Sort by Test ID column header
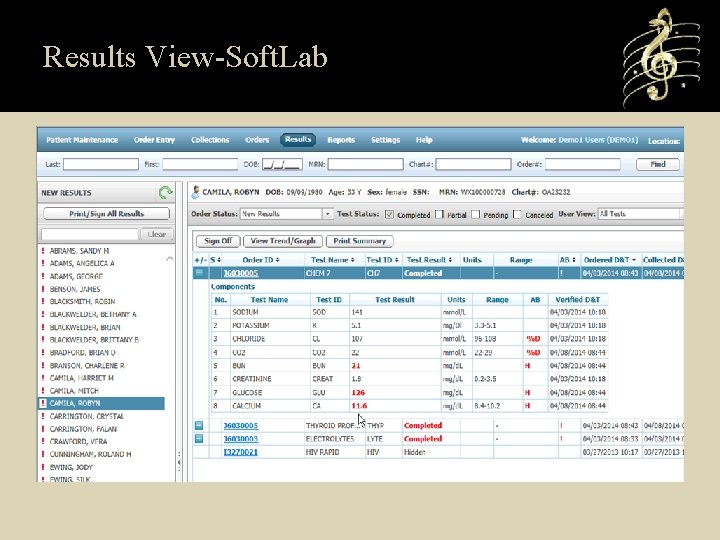 click(382, 260)
